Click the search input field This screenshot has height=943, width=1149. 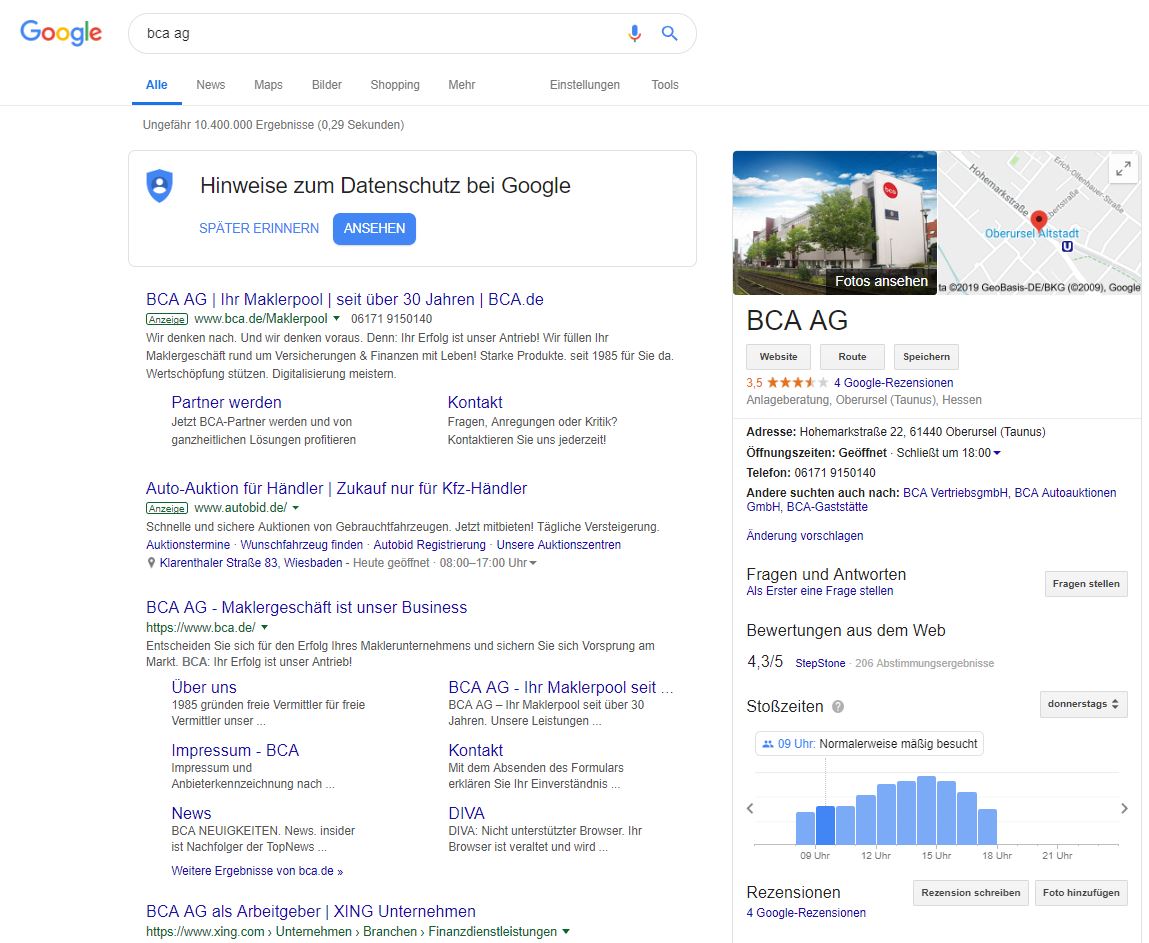pos(381,33)
